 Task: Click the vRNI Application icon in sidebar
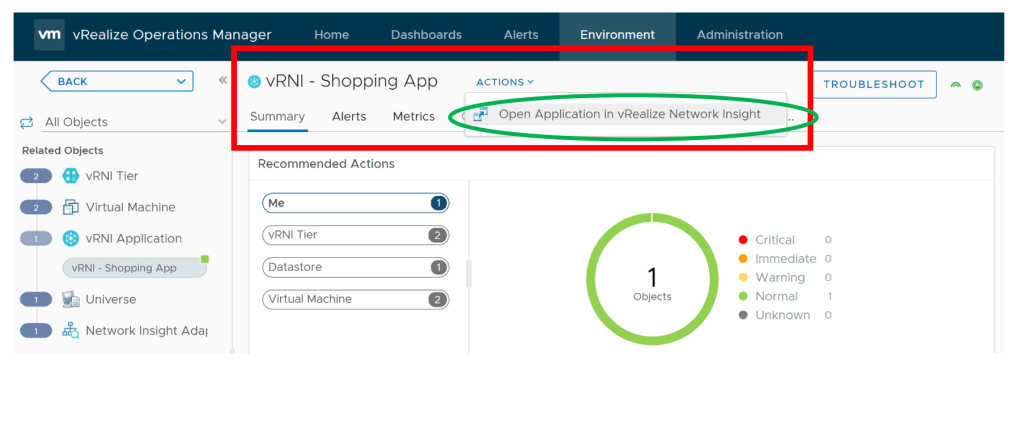click(70, 238)
